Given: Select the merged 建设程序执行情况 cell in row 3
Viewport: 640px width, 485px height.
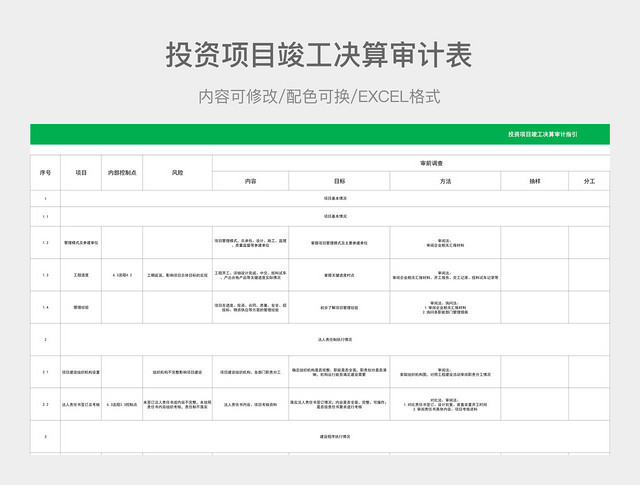Looking at the screenshot, I should pos(335,436).
